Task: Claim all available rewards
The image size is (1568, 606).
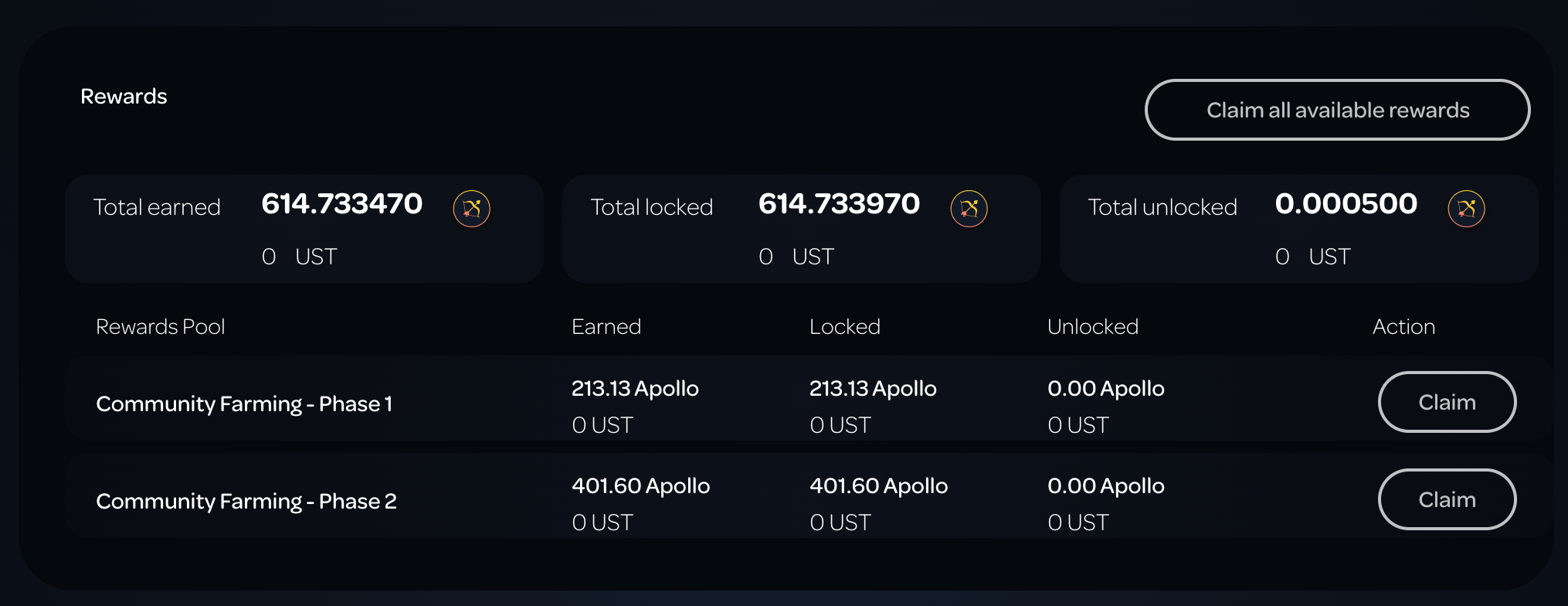Action: click(x=1337, y=110)
